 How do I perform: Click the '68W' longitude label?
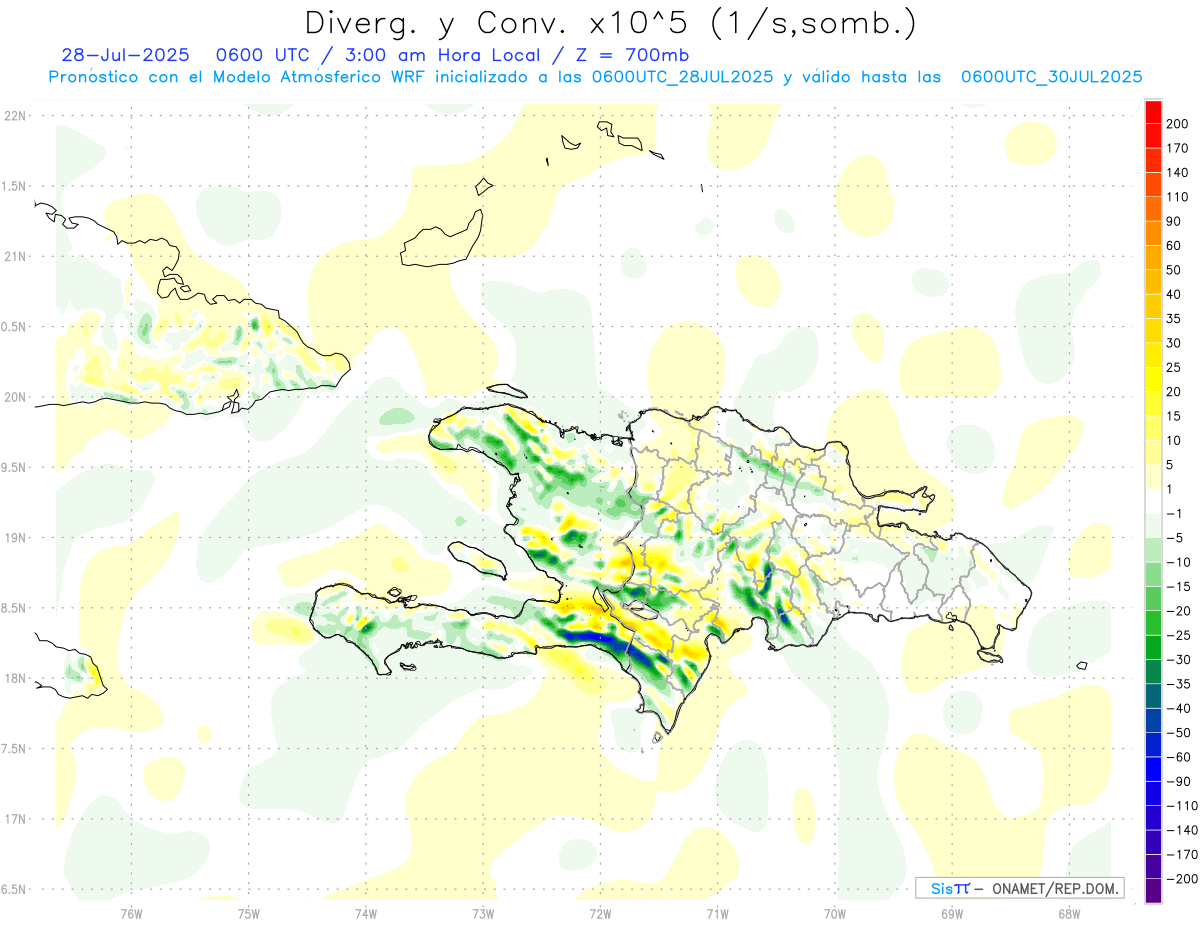[x=1069, y=913]
